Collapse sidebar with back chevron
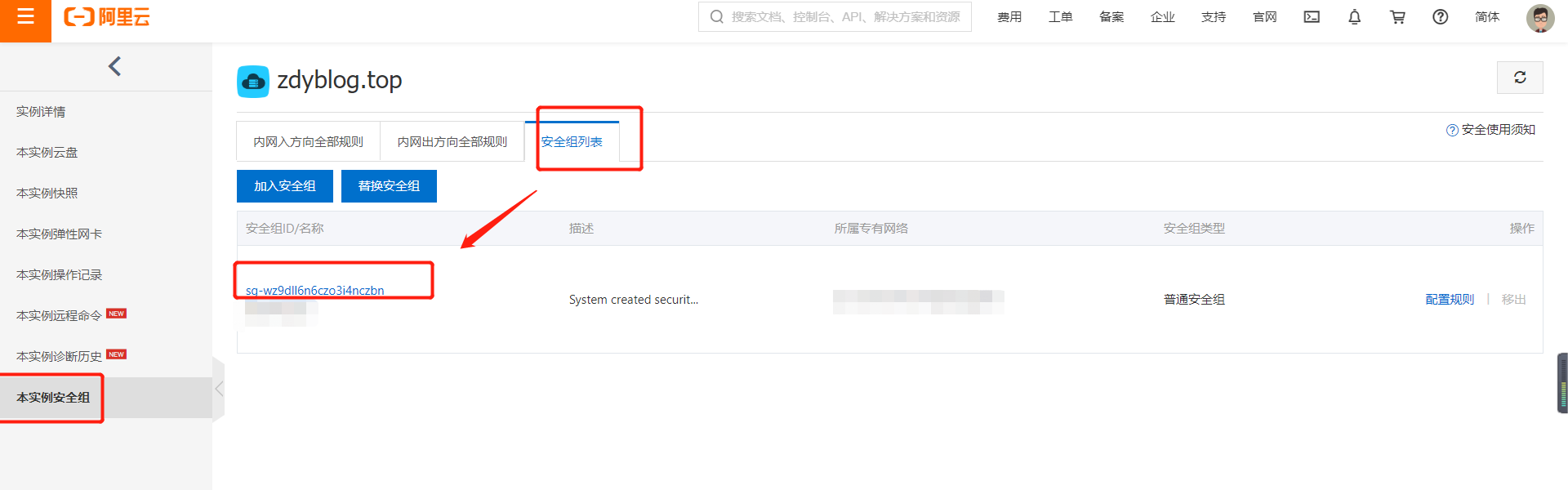1568x490 pixels. 114,66
